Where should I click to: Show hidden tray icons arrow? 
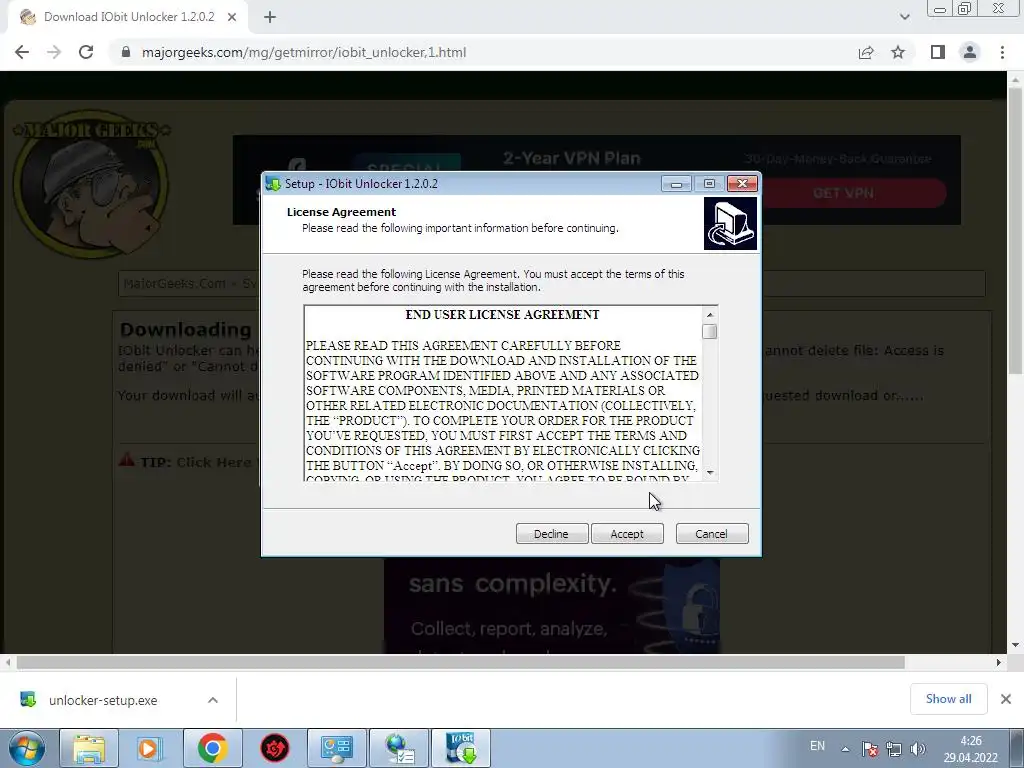(845, 749)
